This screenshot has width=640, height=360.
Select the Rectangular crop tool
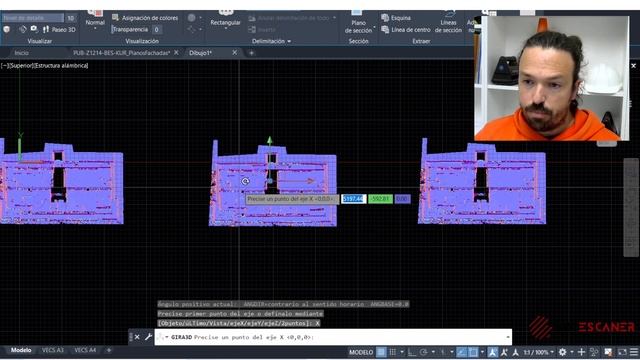225,18
